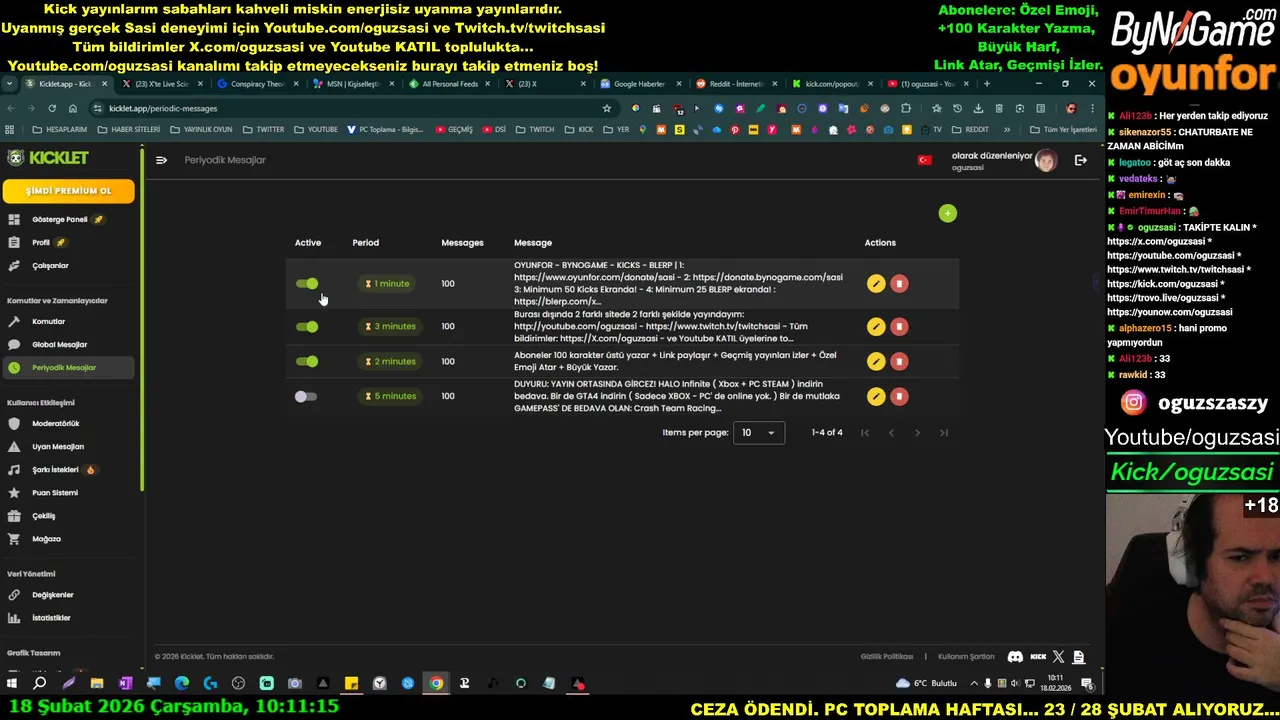
Task: Switch to the Reddit browser tab
Action: click(x=735, y=84)
